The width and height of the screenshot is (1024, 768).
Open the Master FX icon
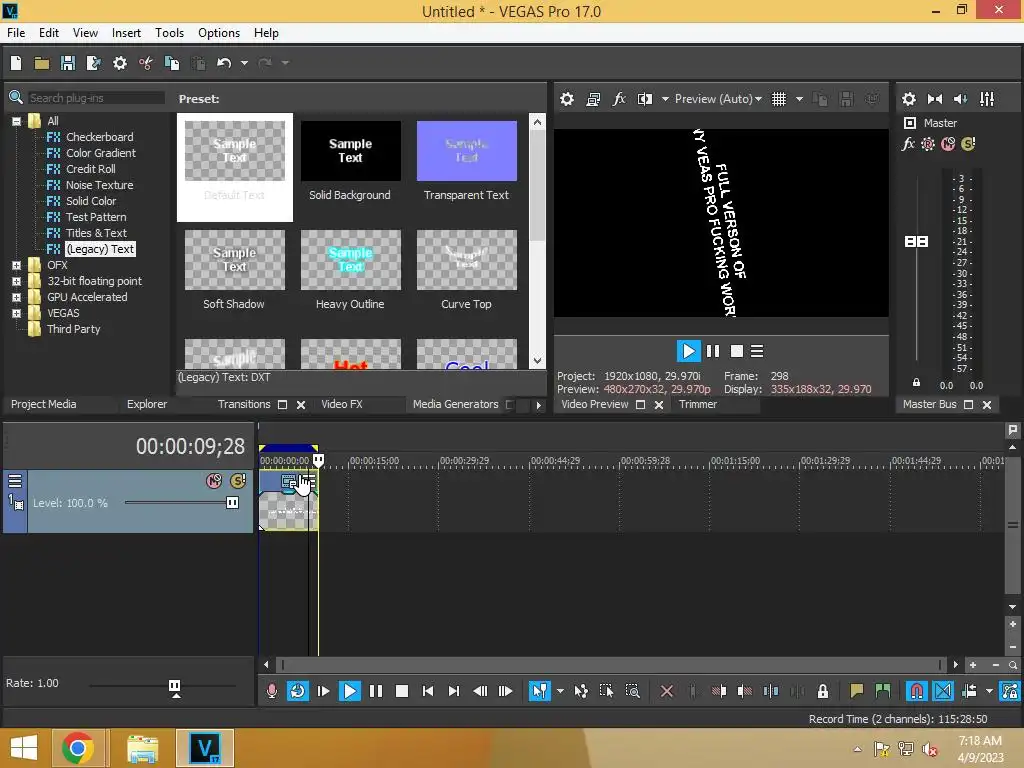coord(908,144)
